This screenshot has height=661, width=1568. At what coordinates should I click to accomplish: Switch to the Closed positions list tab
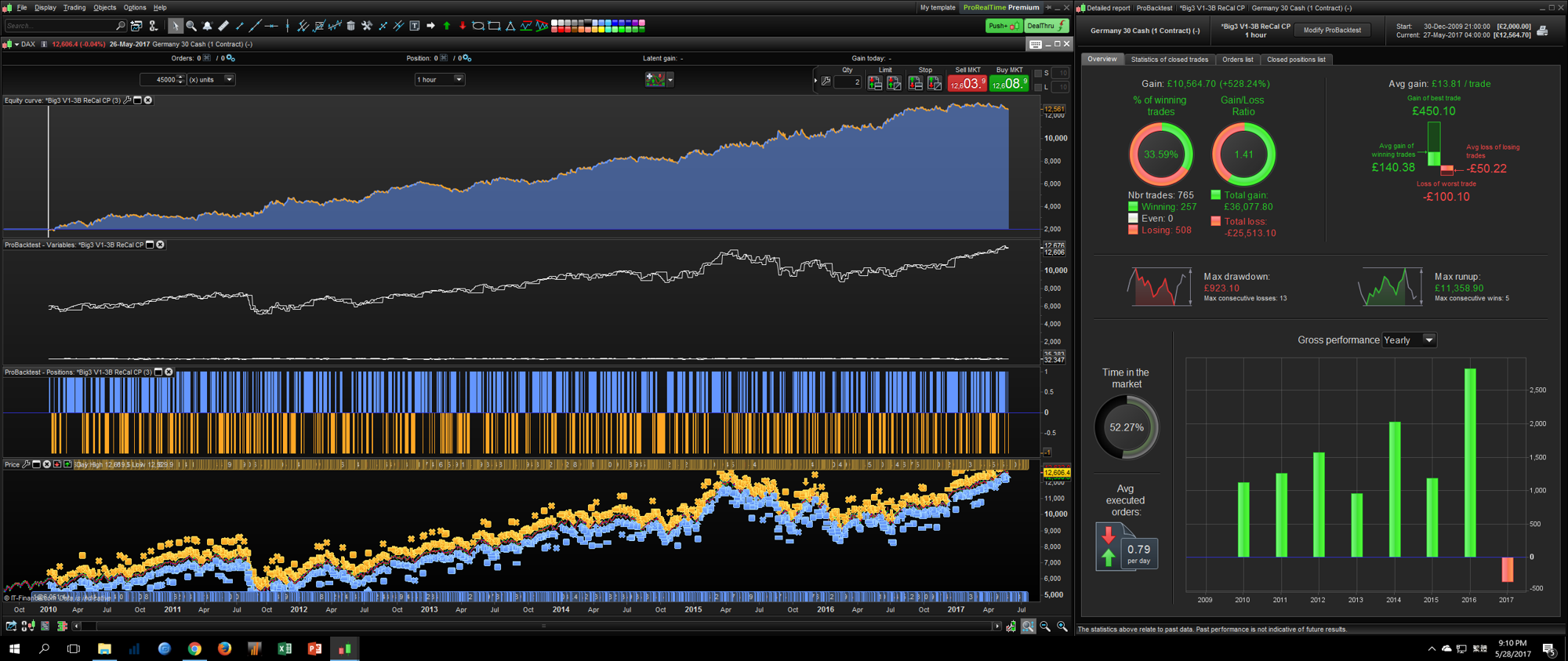click(1295, 60)
